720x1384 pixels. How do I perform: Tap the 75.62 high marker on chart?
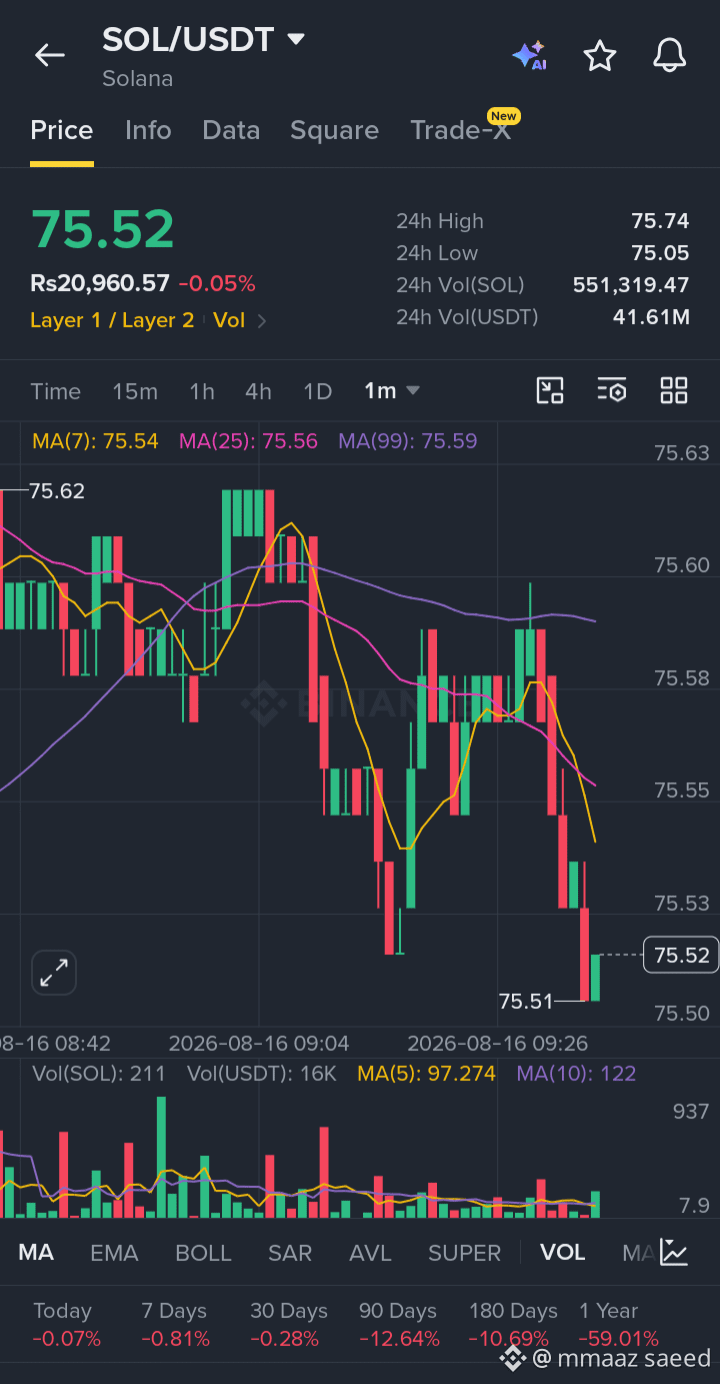pyautogui.click(x=57, y=491)
